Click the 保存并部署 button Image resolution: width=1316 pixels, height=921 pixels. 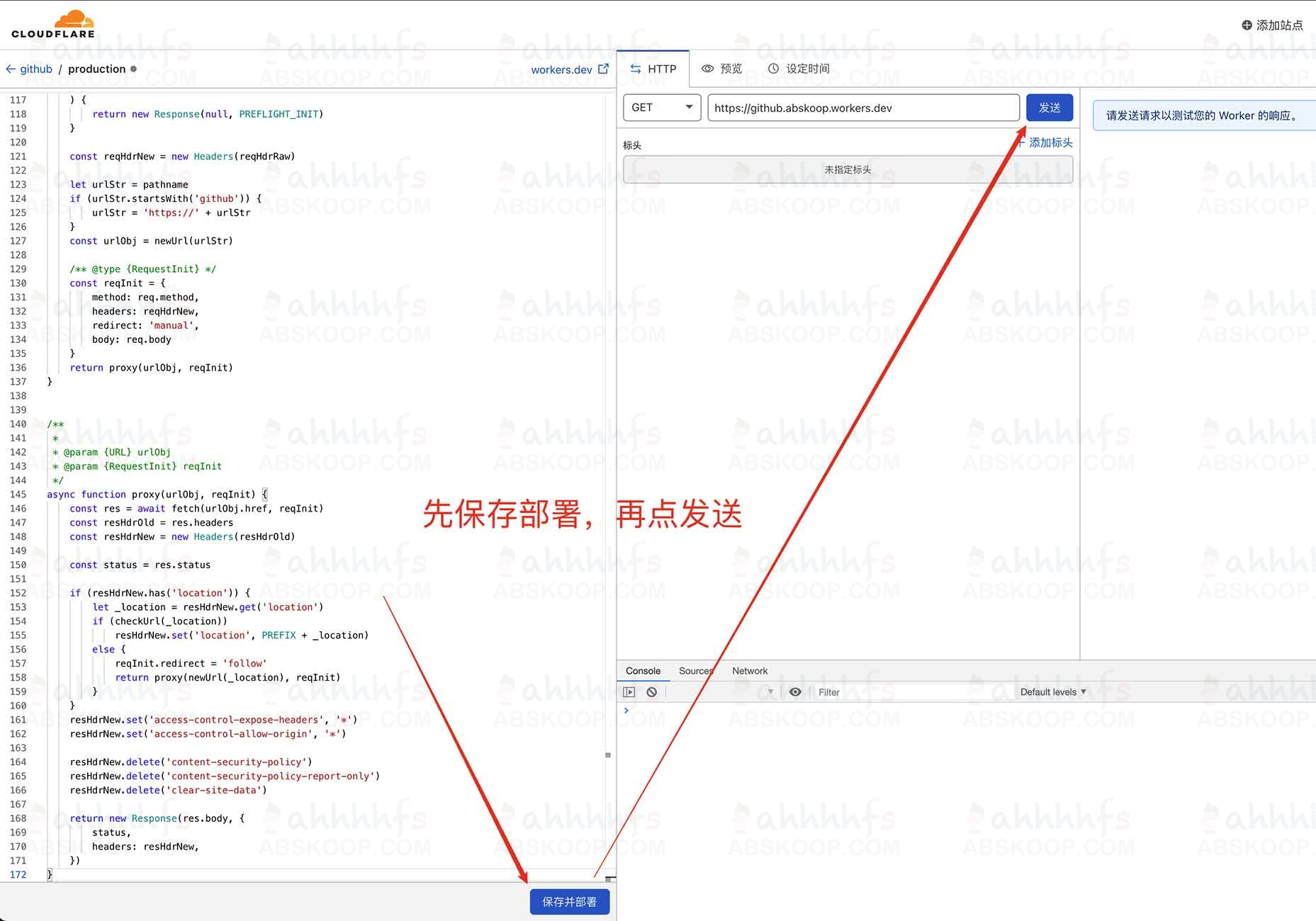tap(570, 902)
